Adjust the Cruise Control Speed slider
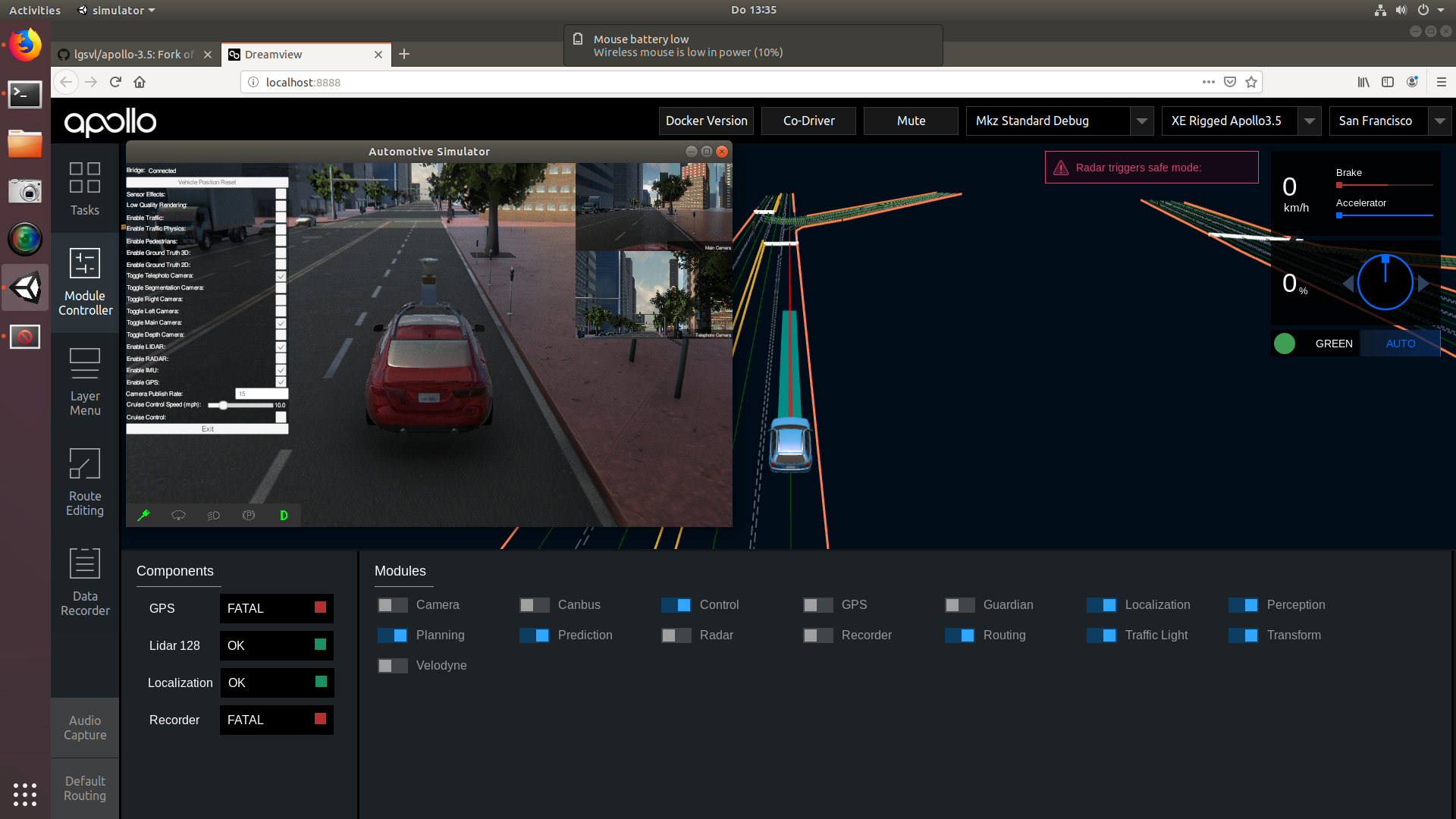The width and height of the screenshot is (1456, 819). click(x=240, y=406)
